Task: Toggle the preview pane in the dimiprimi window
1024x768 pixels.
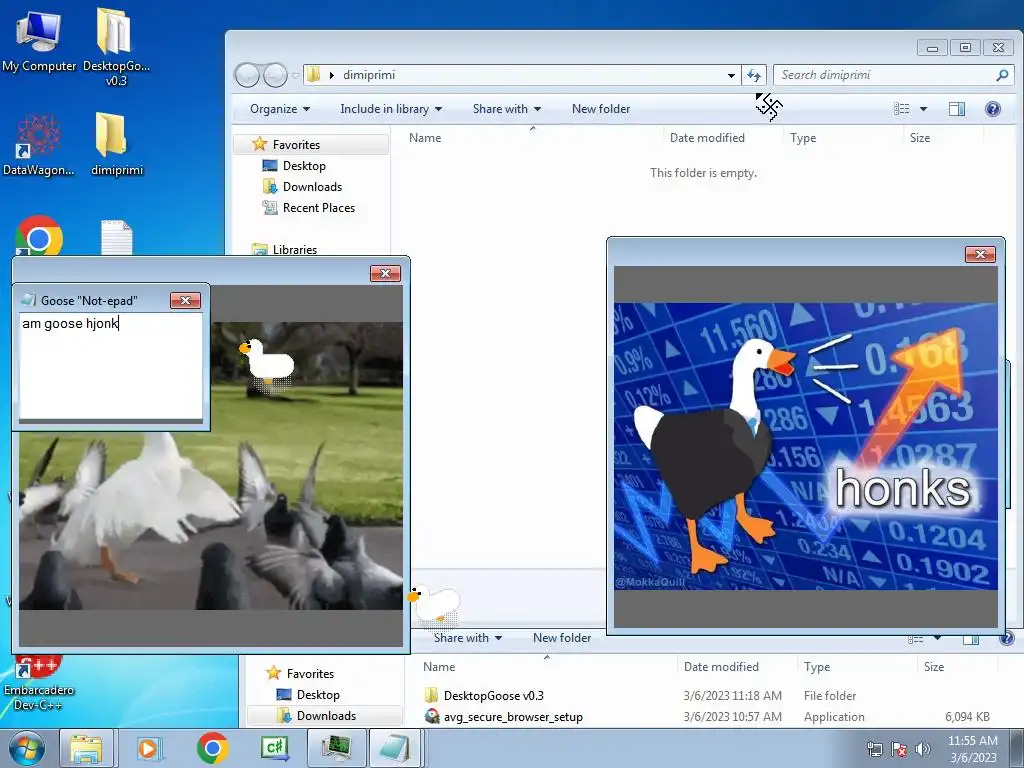Action: pos(957,109)
